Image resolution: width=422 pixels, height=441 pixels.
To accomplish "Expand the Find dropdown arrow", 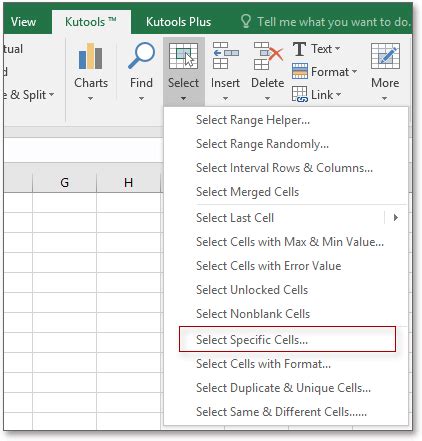I will pos(141,99).
